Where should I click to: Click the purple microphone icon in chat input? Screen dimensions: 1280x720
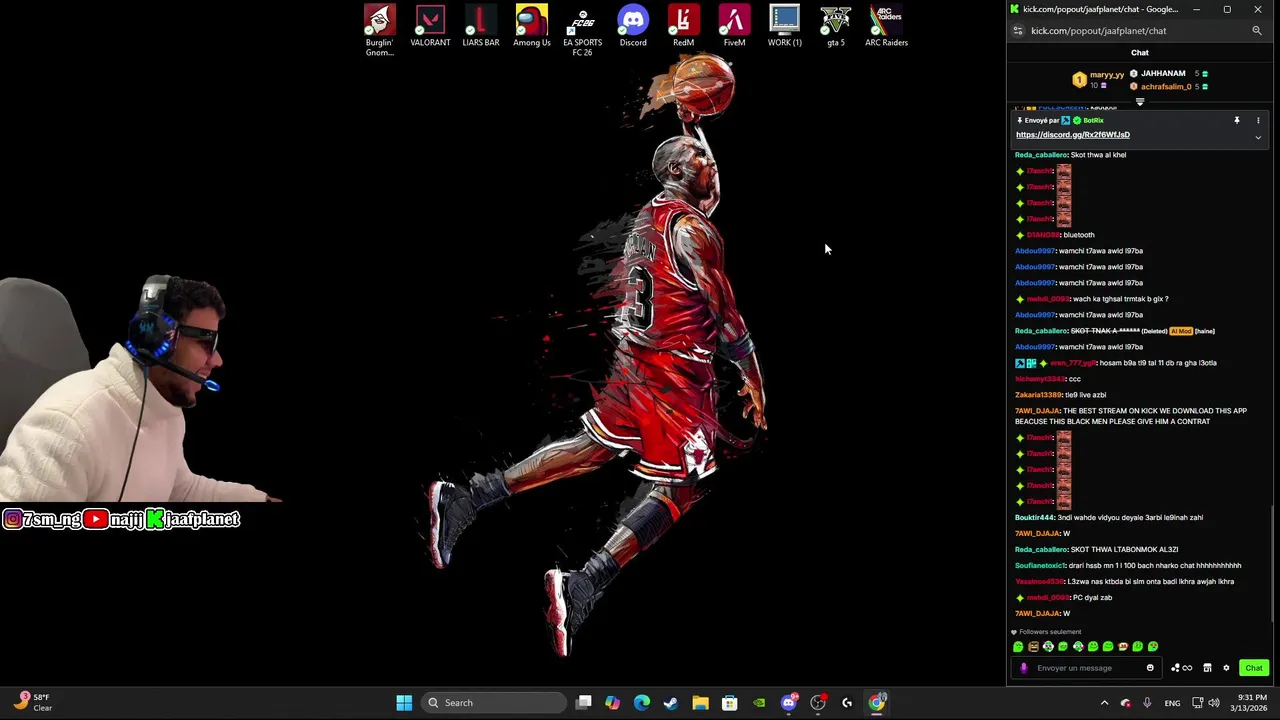(x=1023, y=668)
